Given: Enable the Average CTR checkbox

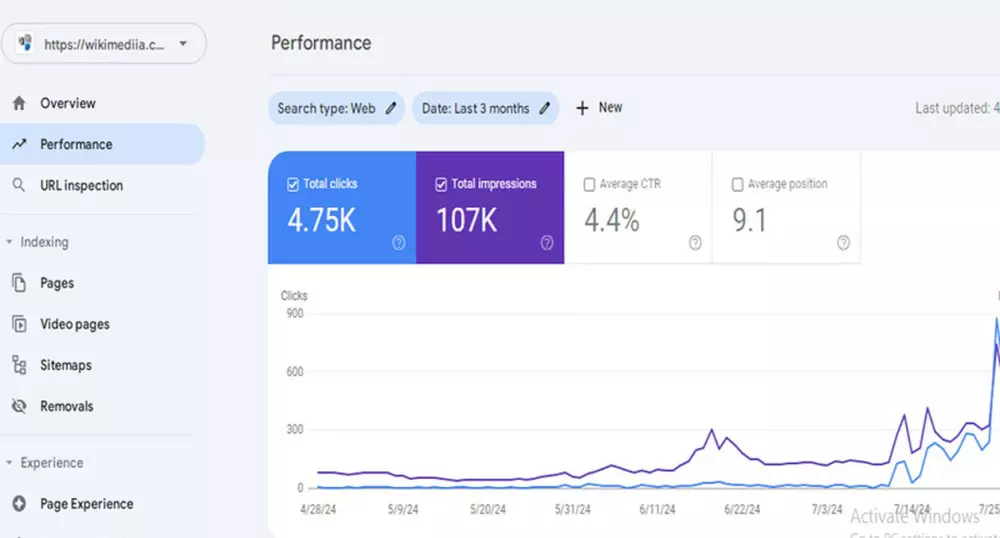Looking at the screenshot, I should click(x=589, y=184).
